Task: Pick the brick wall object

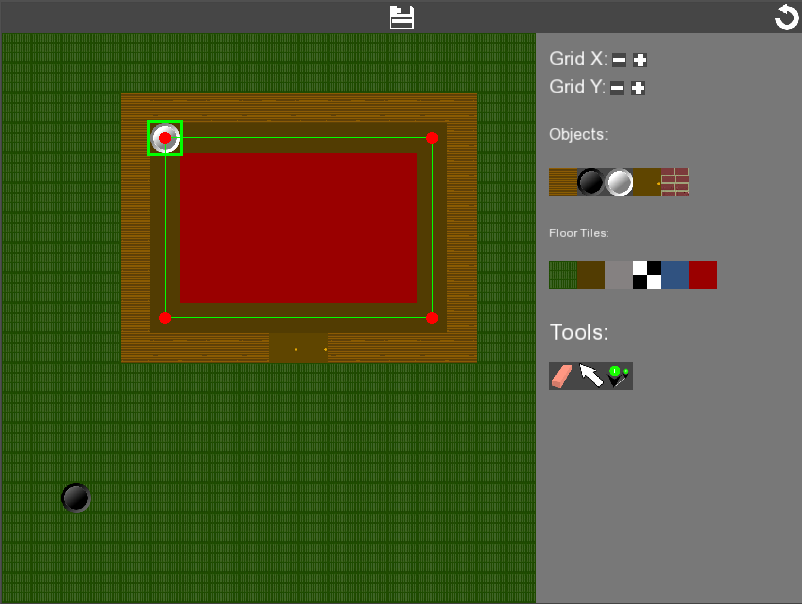Action: [x=675, y=182]
